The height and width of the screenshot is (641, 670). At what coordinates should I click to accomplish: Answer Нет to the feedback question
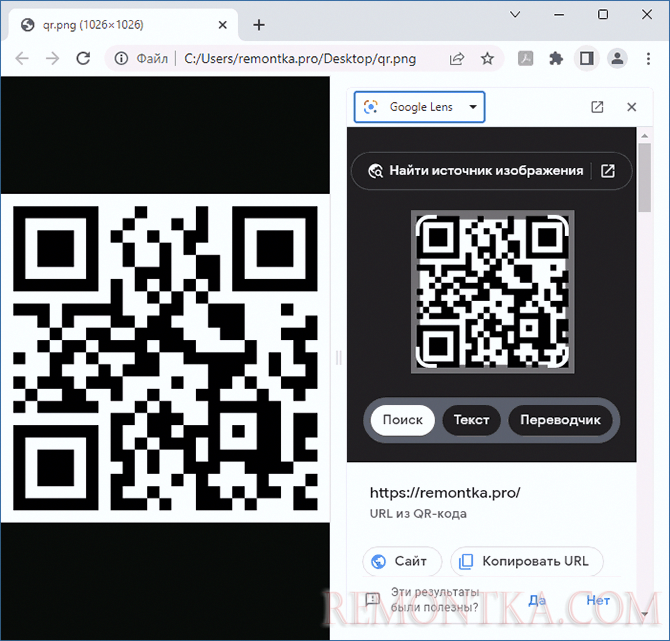[x=598, y=600]
